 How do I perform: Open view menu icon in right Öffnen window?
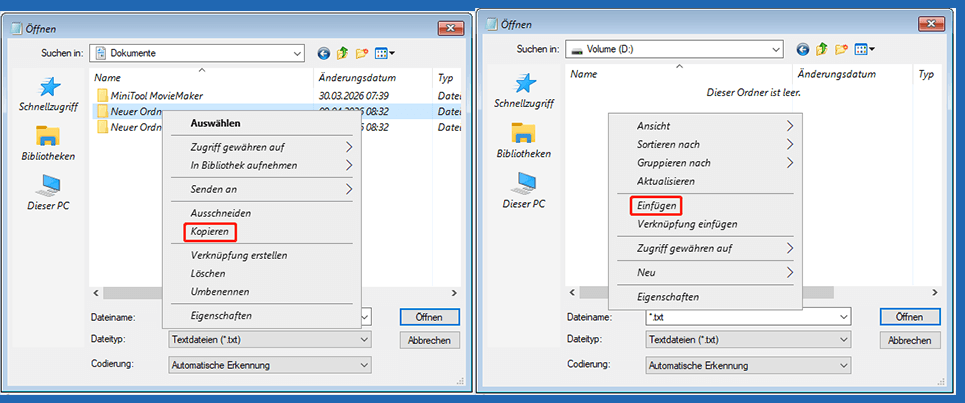[x=864, y=49]
